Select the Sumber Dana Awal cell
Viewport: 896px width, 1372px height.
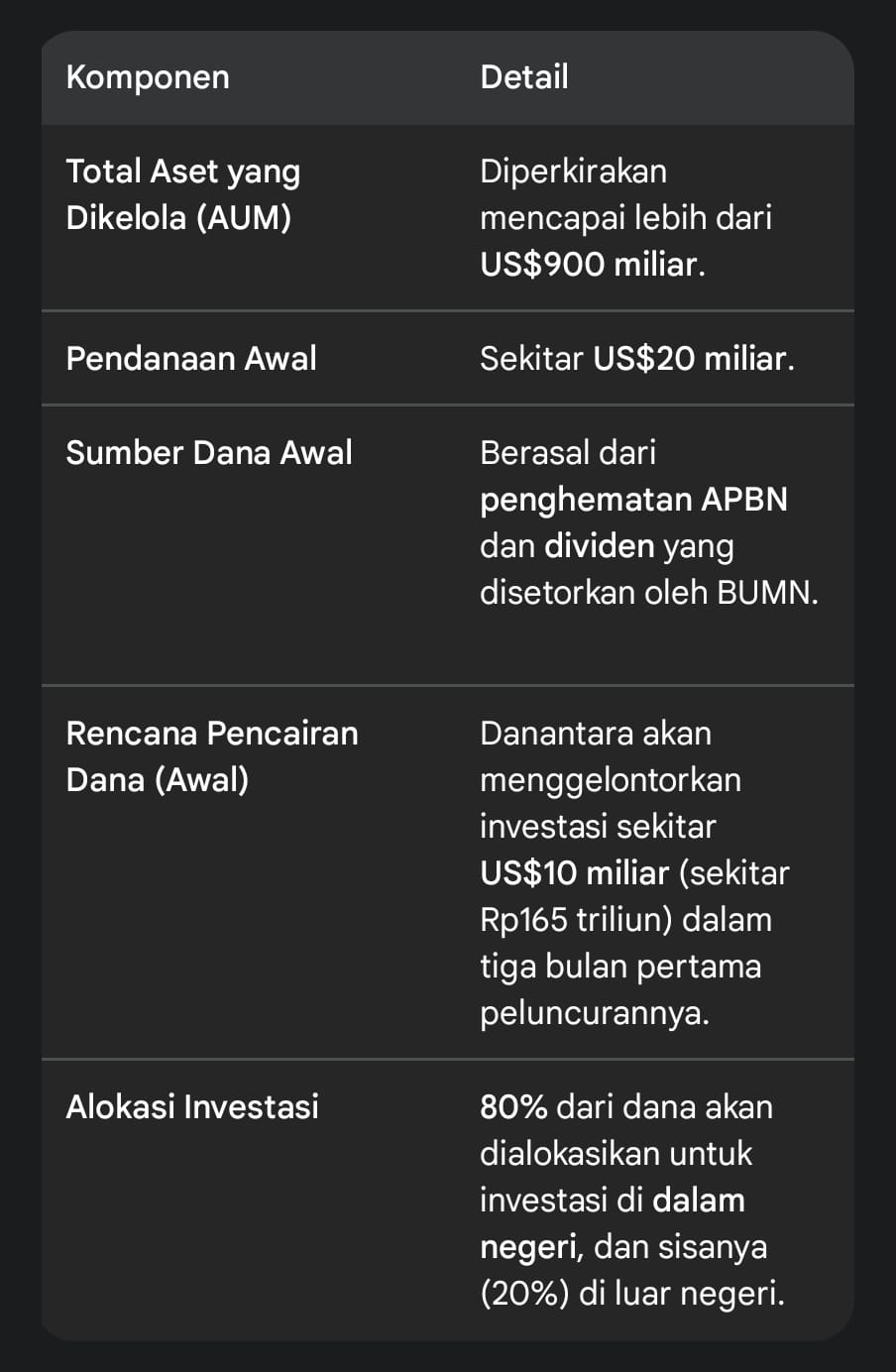point(208,452)
